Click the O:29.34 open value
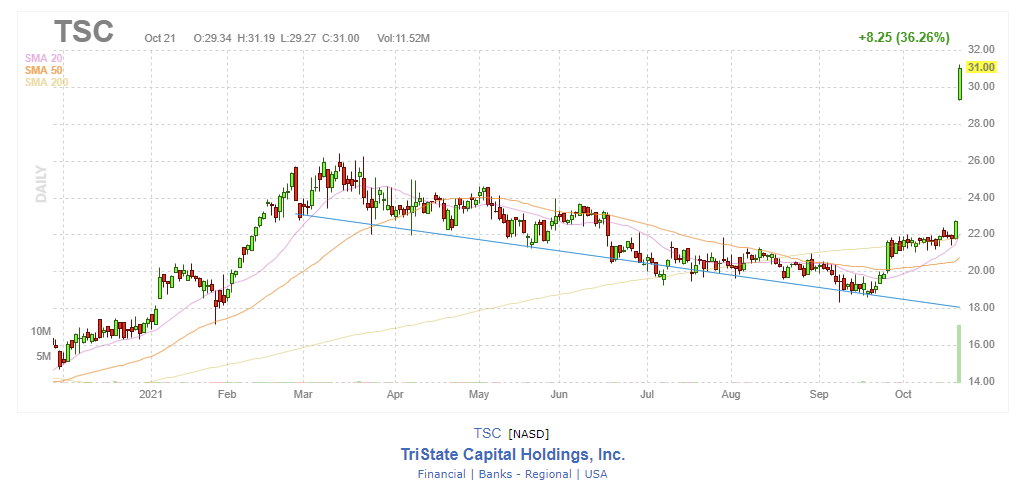 [x=213, y=38]
